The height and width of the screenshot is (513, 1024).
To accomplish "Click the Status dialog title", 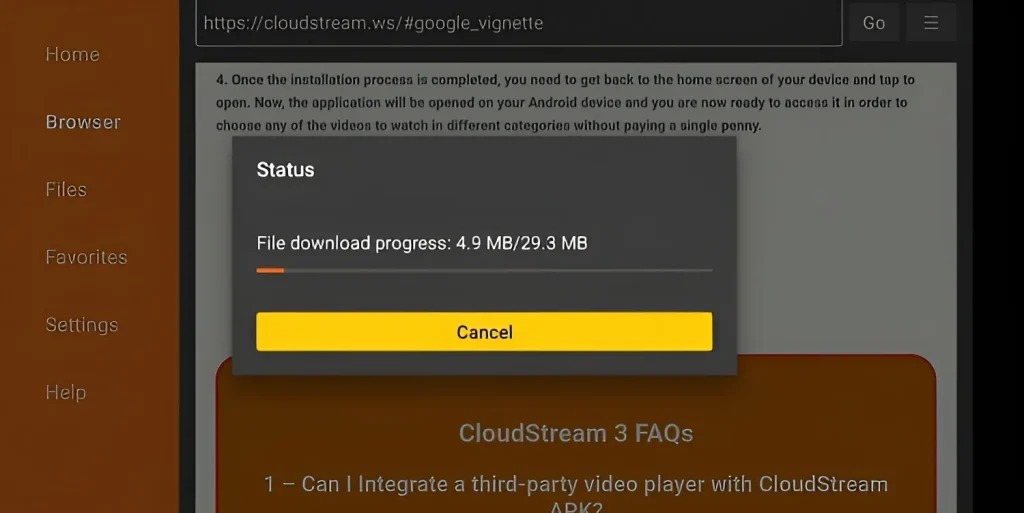I will 285,170.
